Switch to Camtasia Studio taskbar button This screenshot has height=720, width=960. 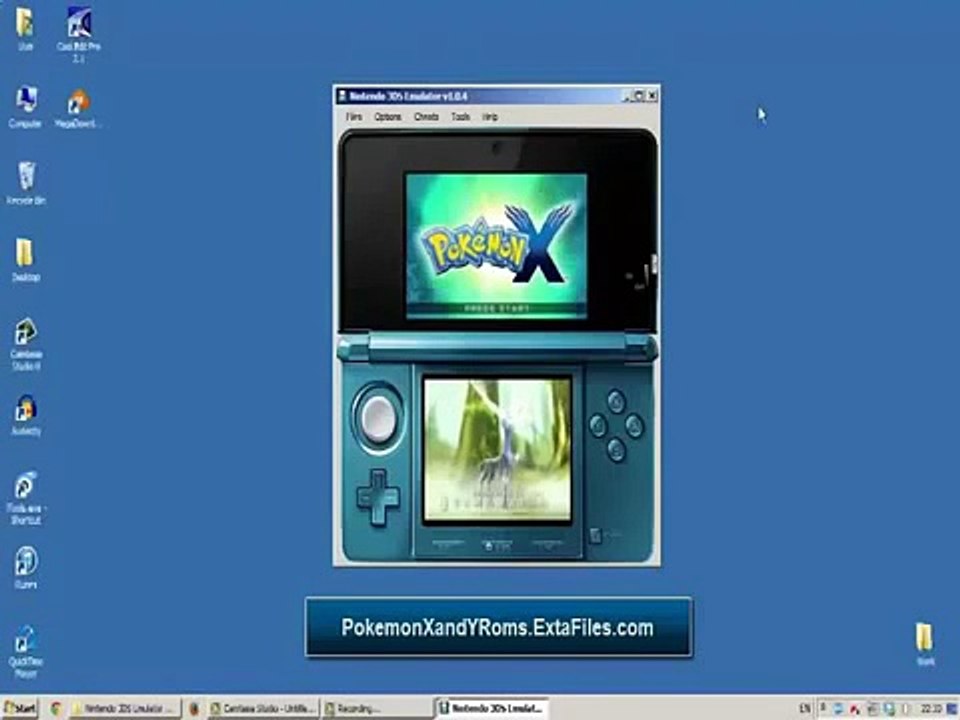[263, 708]
